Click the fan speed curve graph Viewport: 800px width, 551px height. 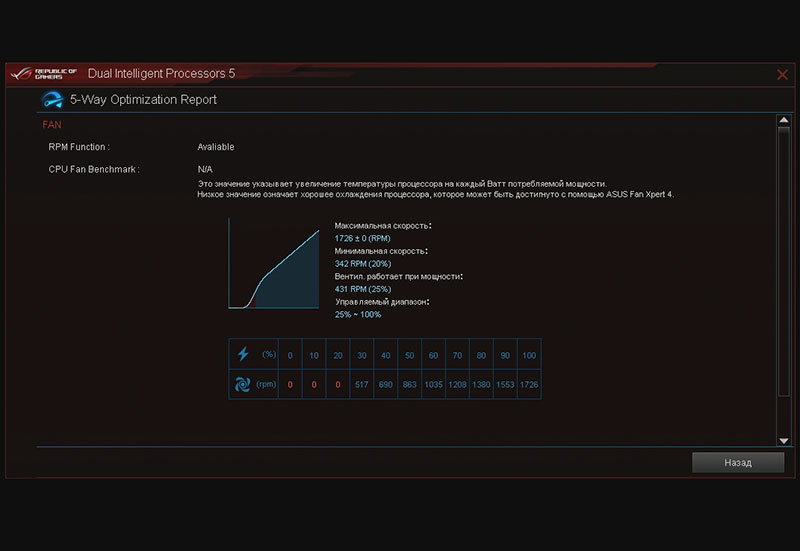274,264
